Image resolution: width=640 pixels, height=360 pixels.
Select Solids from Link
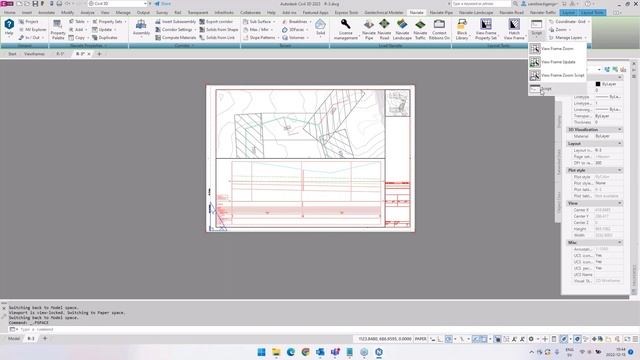click(x=217, y=38)
